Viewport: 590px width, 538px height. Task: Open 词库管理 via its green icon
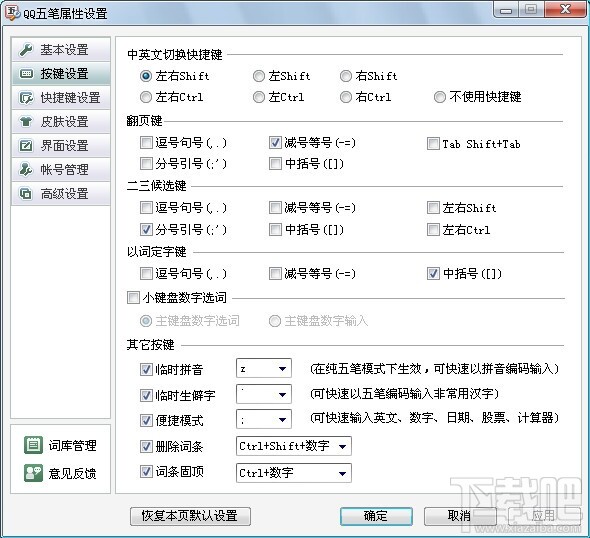33,445
